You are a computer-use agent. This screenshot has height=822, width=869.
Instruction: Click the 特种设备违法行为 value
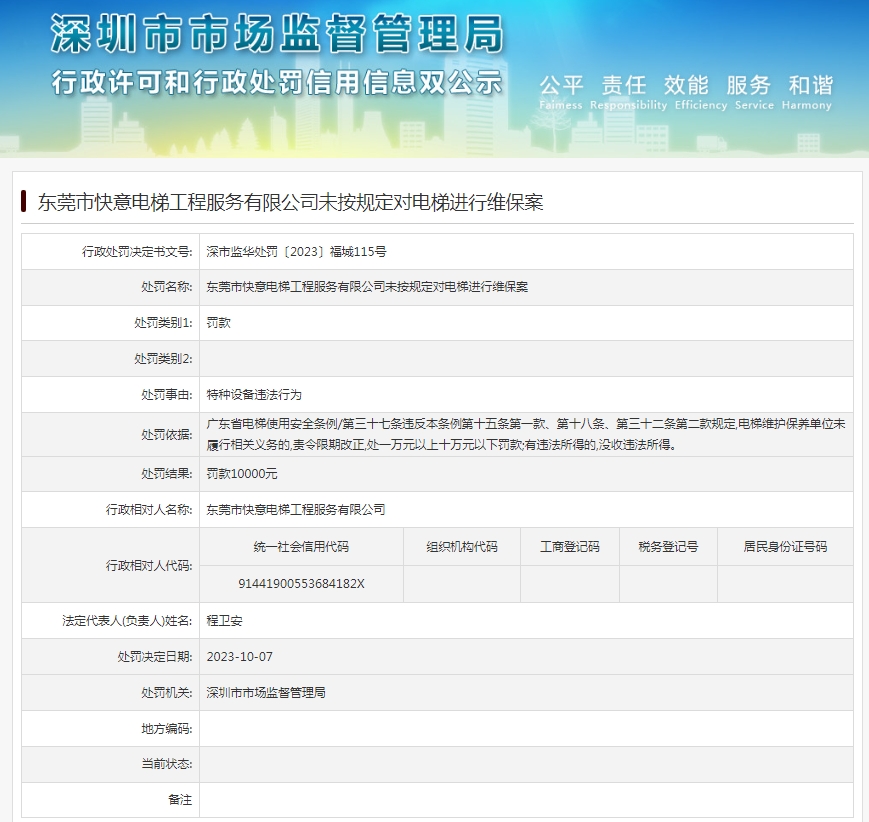(254, 395)
